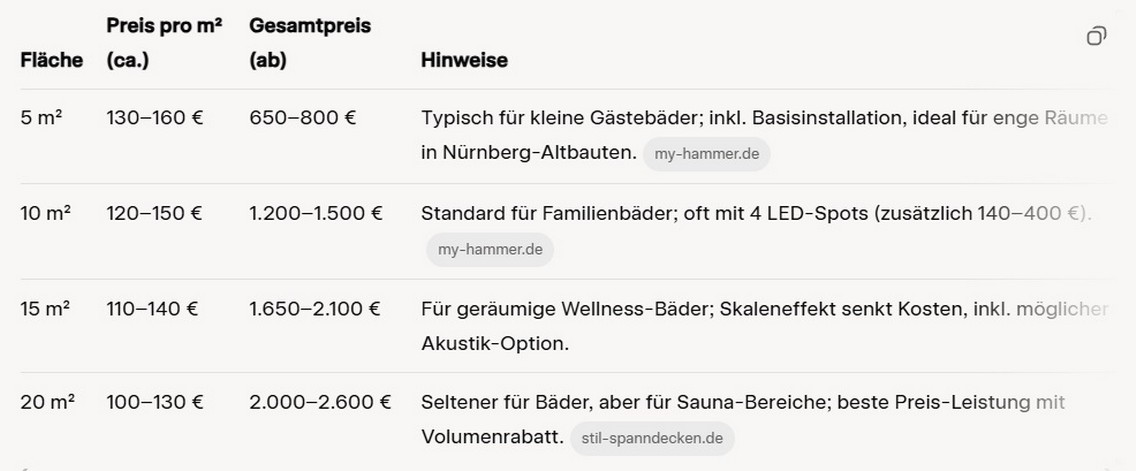Select the 20 m² area cell
The height and width of the screenshot is (471, 1136).
(48, 403)
